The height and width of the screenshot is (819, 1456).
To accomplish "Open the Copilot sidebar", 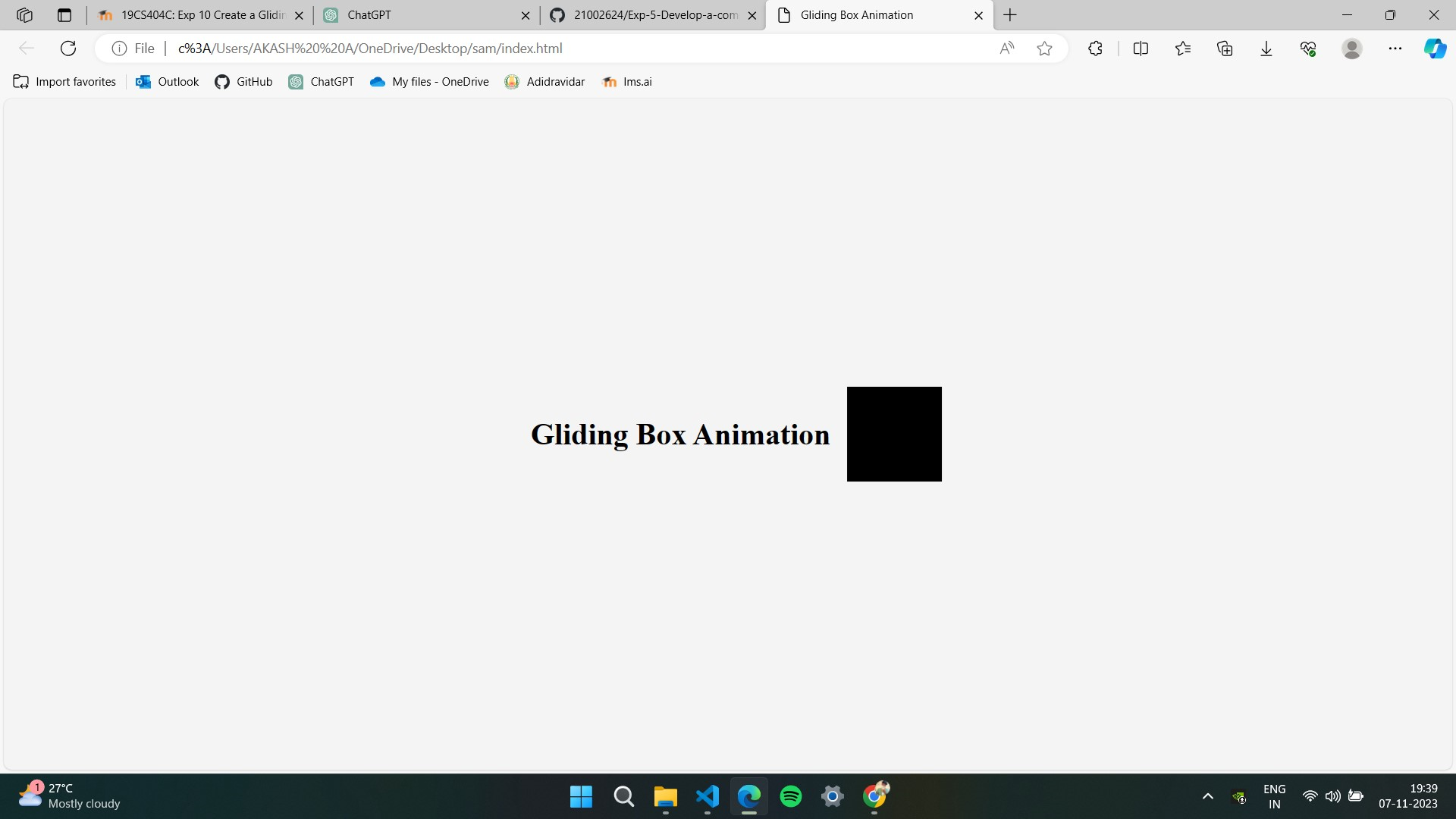I will pyautogui.click(x=1436, y=48).
